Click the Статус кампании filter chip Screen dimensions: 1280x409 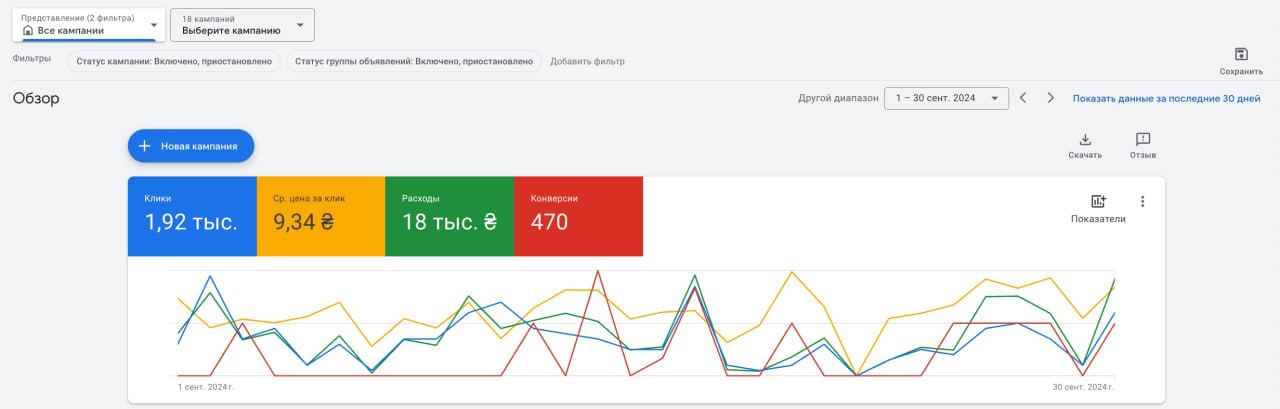(174, 61)
